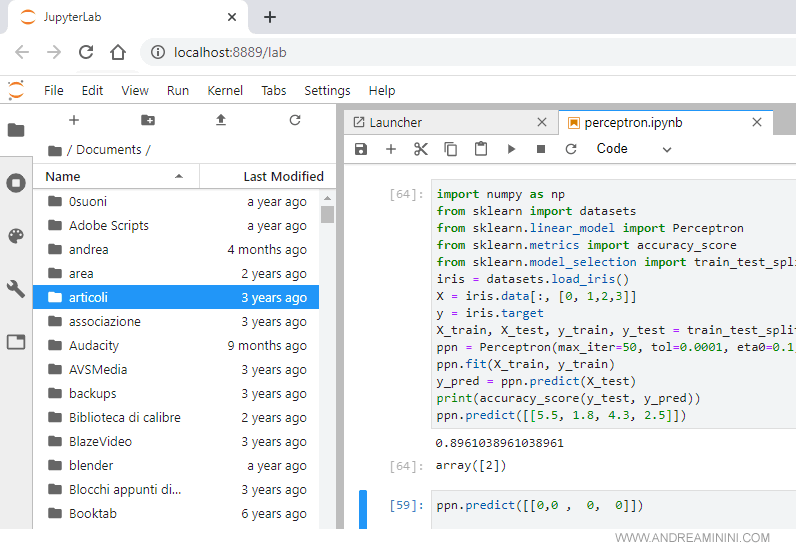
Task: Click the New Launcher plus icon in file browser
Action: point(74,120)
